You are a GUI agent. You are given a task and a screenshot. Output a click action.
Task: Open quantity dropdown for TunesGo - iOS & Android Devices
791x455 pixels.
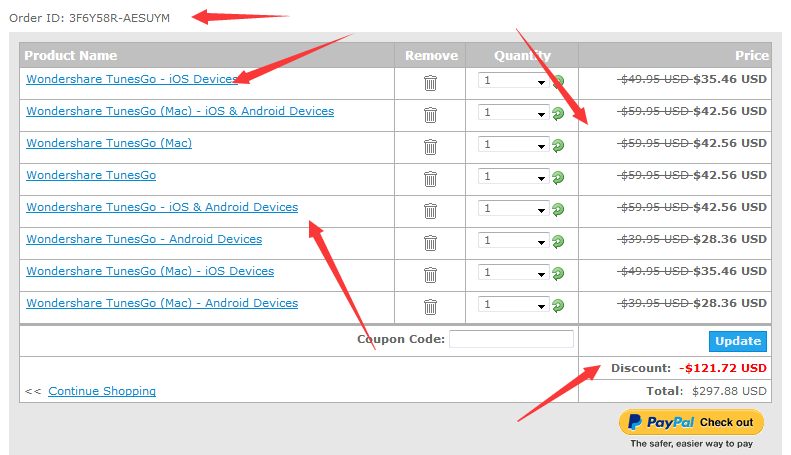514,208
